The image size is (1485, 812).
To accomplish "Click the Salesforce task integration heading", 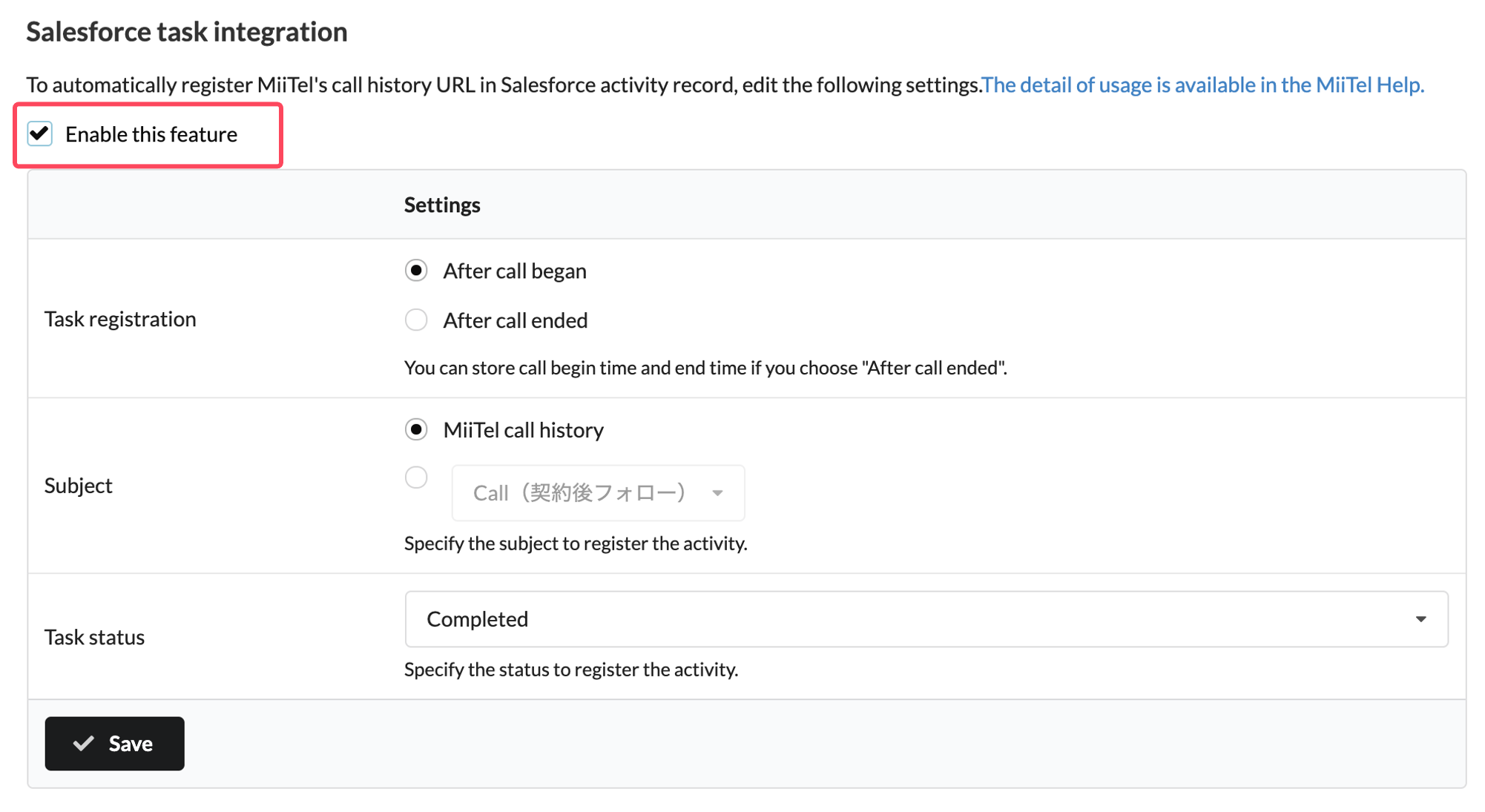I will [187, 32].
